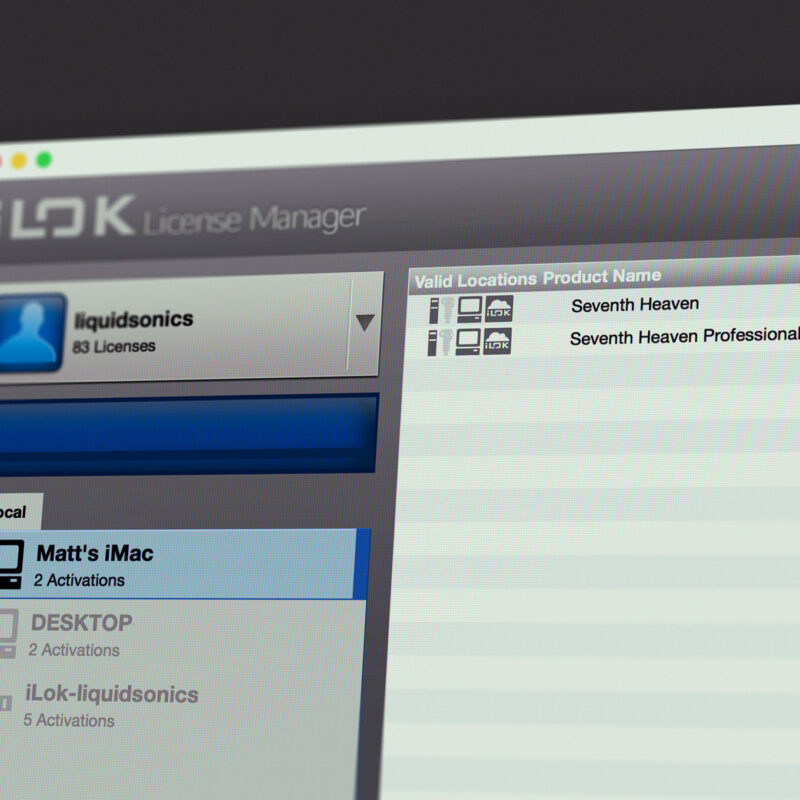
Task: Select the Seventh Heaven license name
Action: (x=635, y=305)
